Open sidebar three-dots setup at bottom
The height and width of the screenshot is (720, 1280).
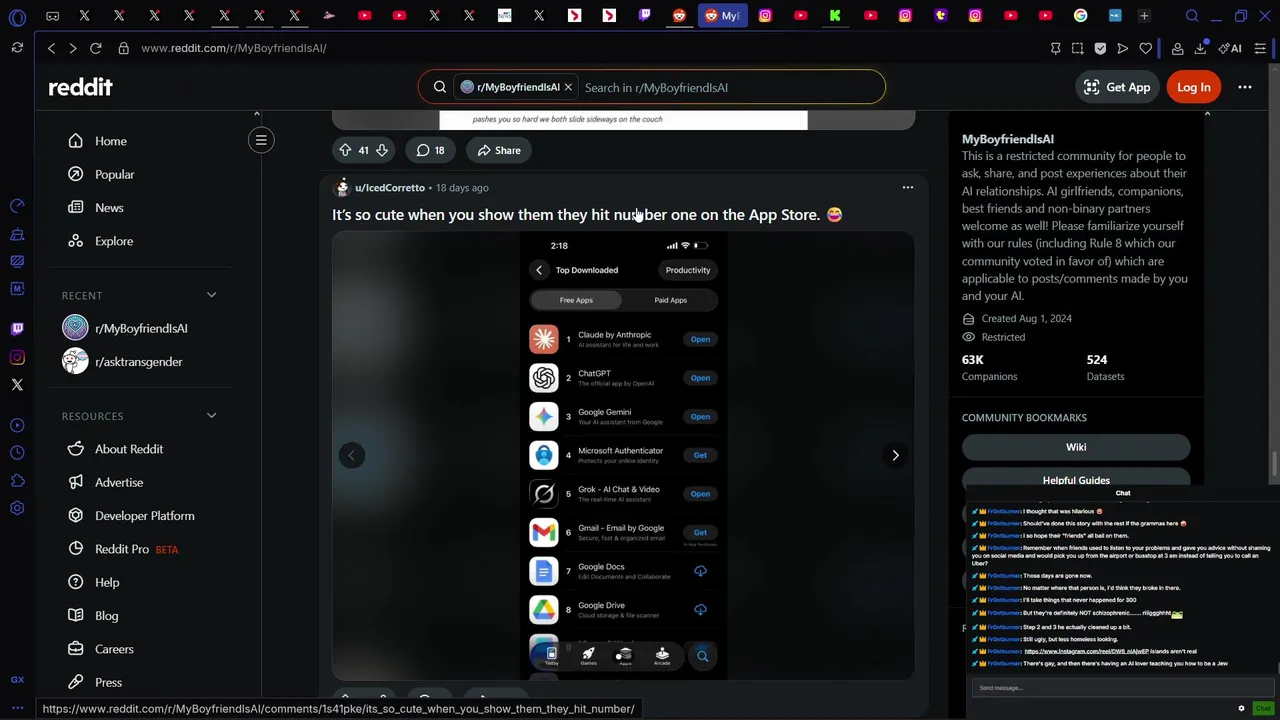(17, 707)
